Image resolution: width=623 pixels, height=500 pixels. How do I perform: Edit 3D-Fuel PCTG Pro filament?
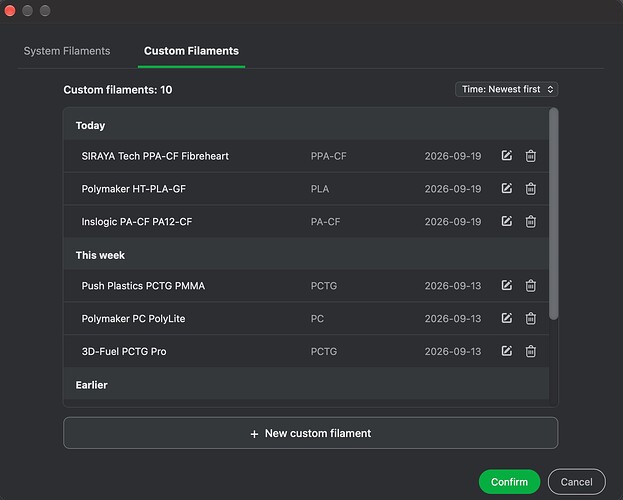coord(507,351)
